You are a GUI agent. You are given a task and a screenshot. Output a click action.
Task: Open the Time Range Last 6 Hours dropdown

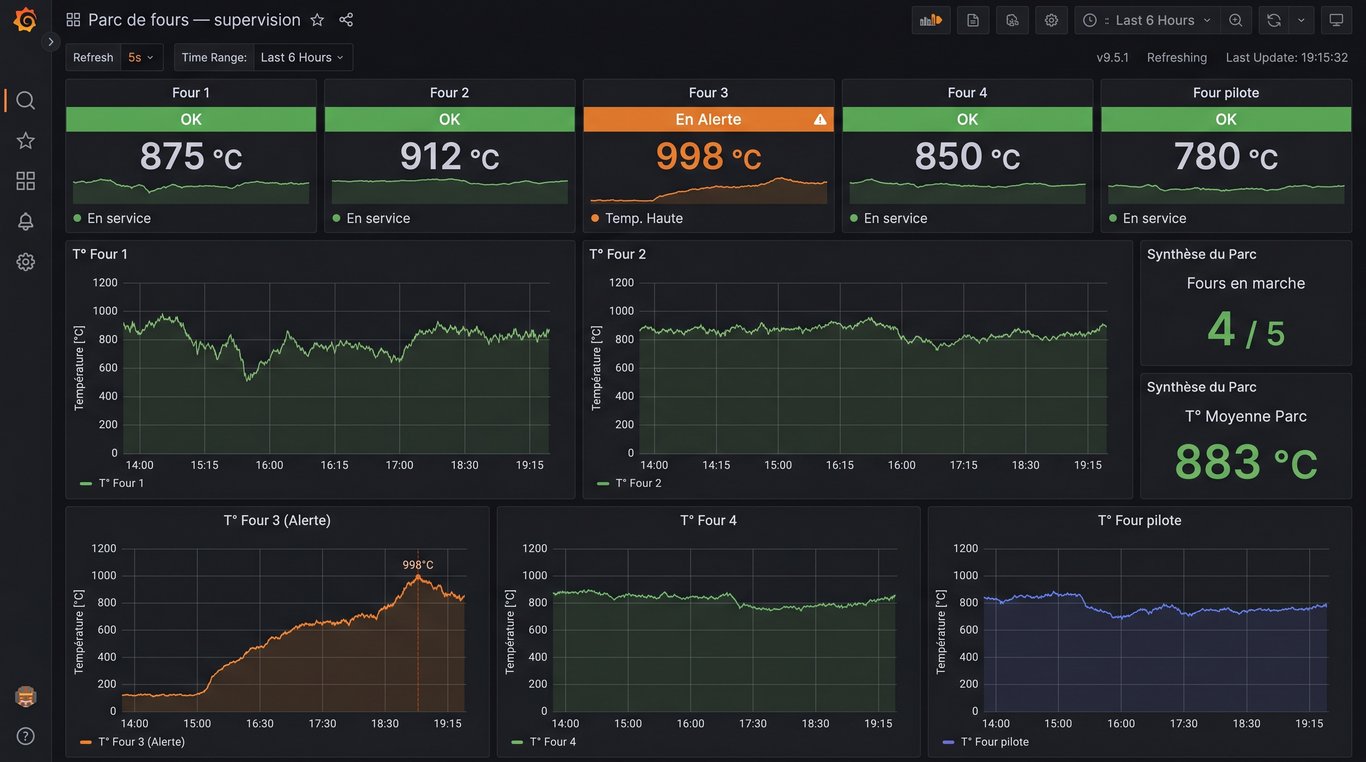click(303, 57)
